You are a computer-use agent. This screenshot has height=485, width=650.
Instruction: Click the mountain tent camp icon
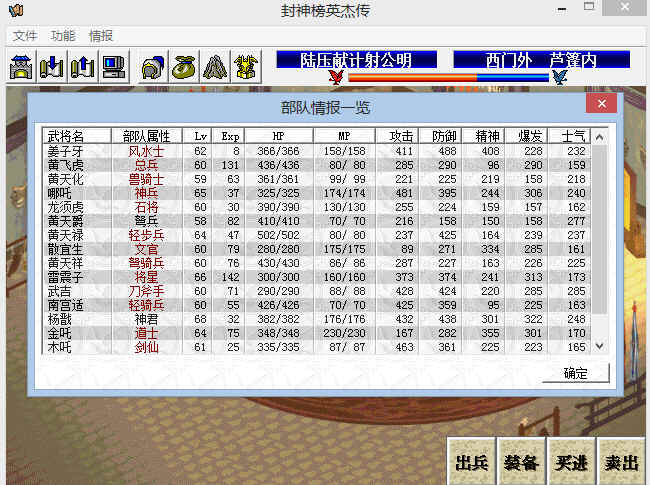pos(215,66)
